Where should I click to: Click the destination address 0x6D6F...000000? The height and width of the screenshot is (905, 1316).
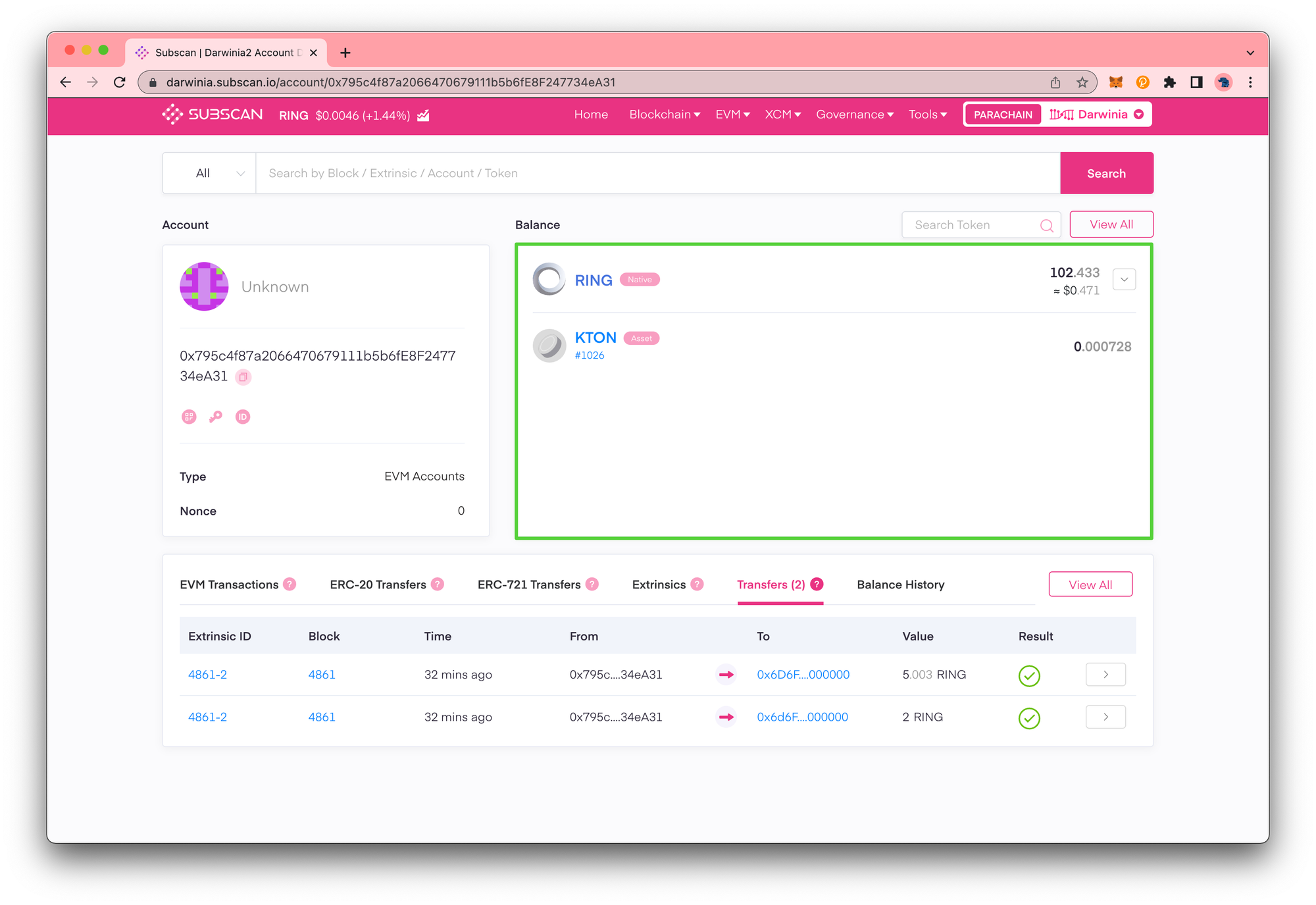tap(803, 674)
